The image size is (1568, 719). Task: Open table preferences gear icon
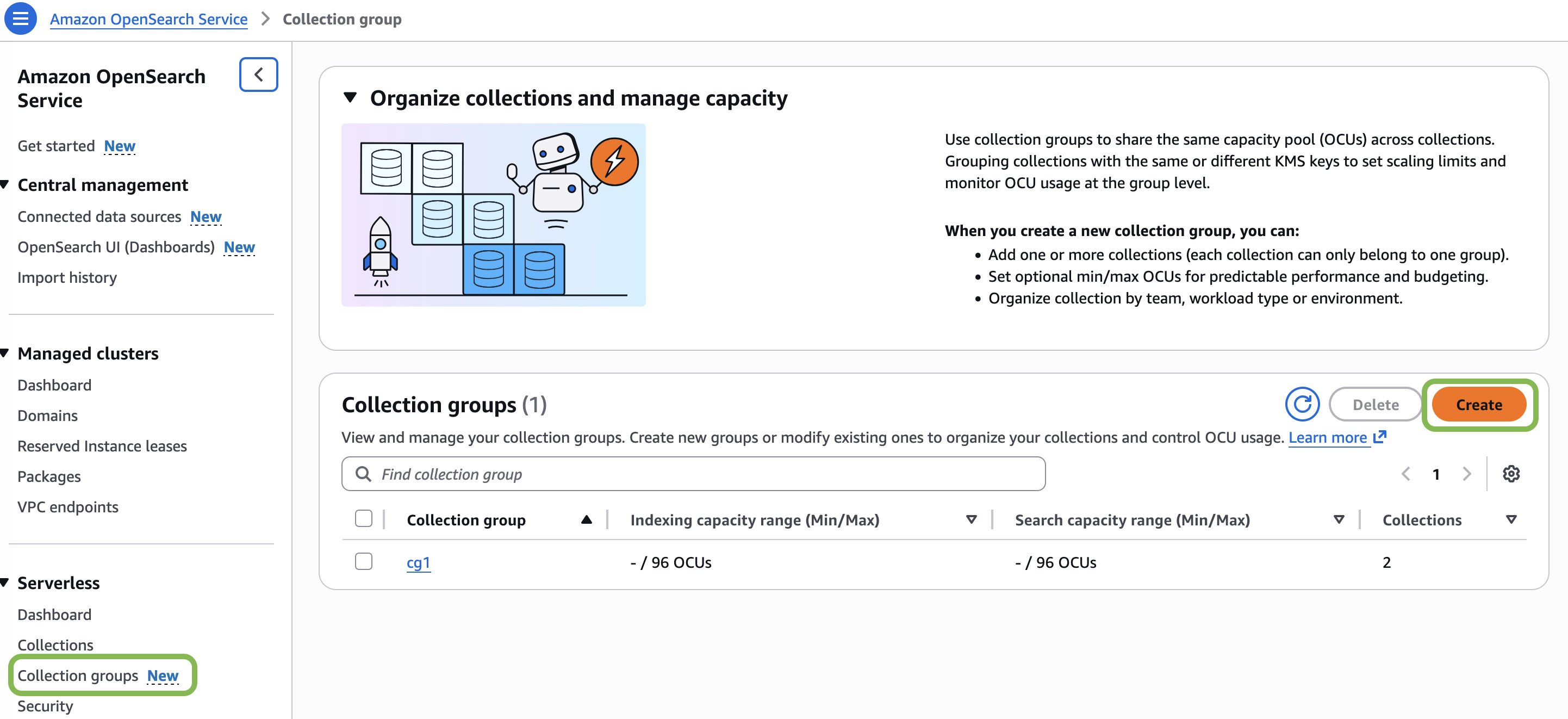click(x=1511, y=474)
